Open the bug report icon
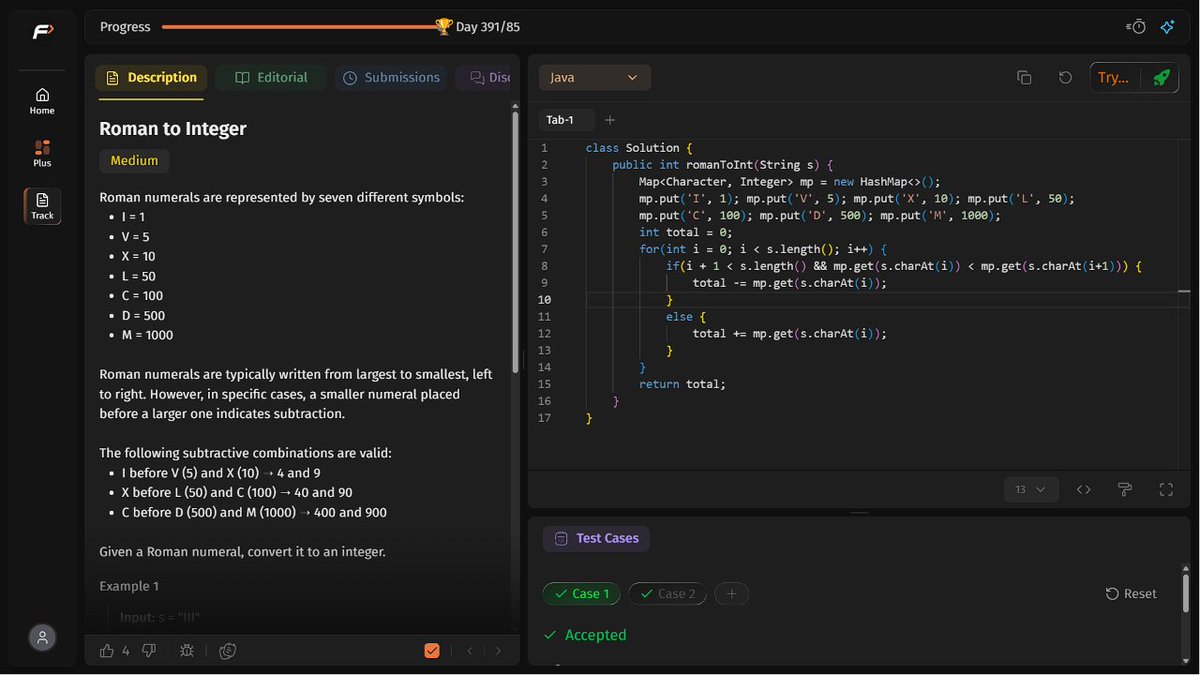 click(187, 650)
